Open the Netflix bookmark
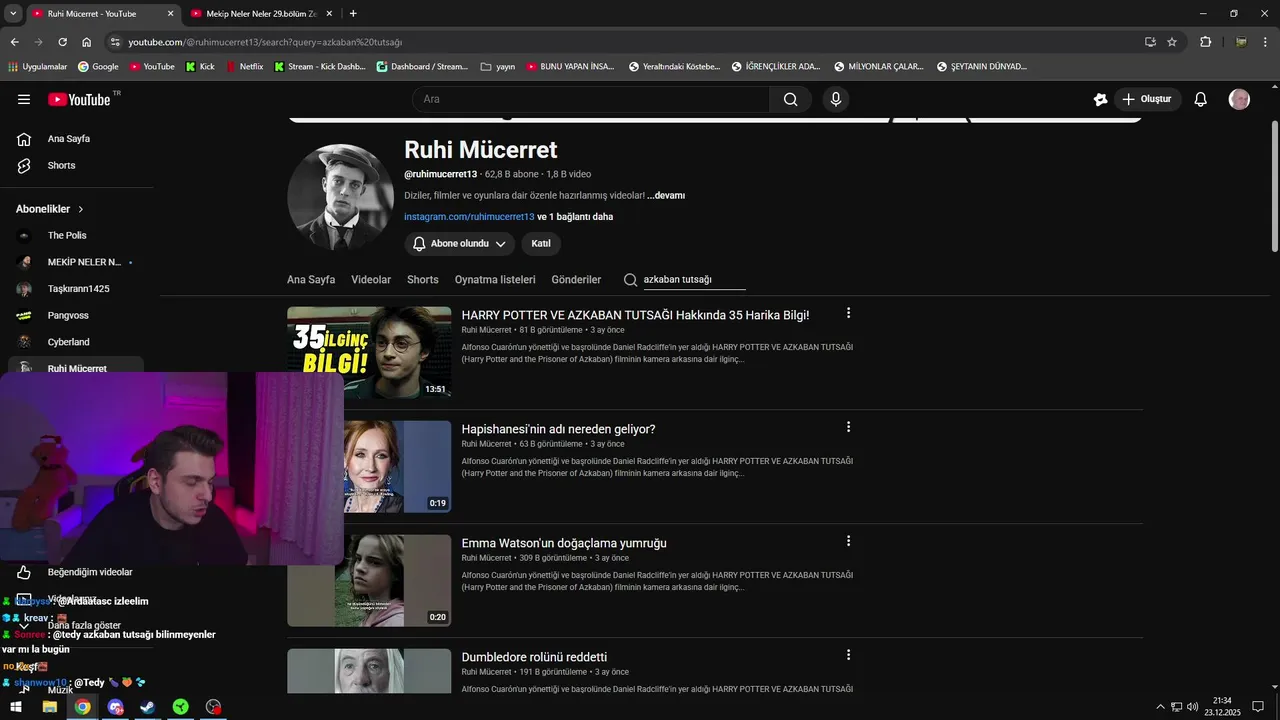The width and height of the screenshot is (1280, 720). [x=245, y=67]
